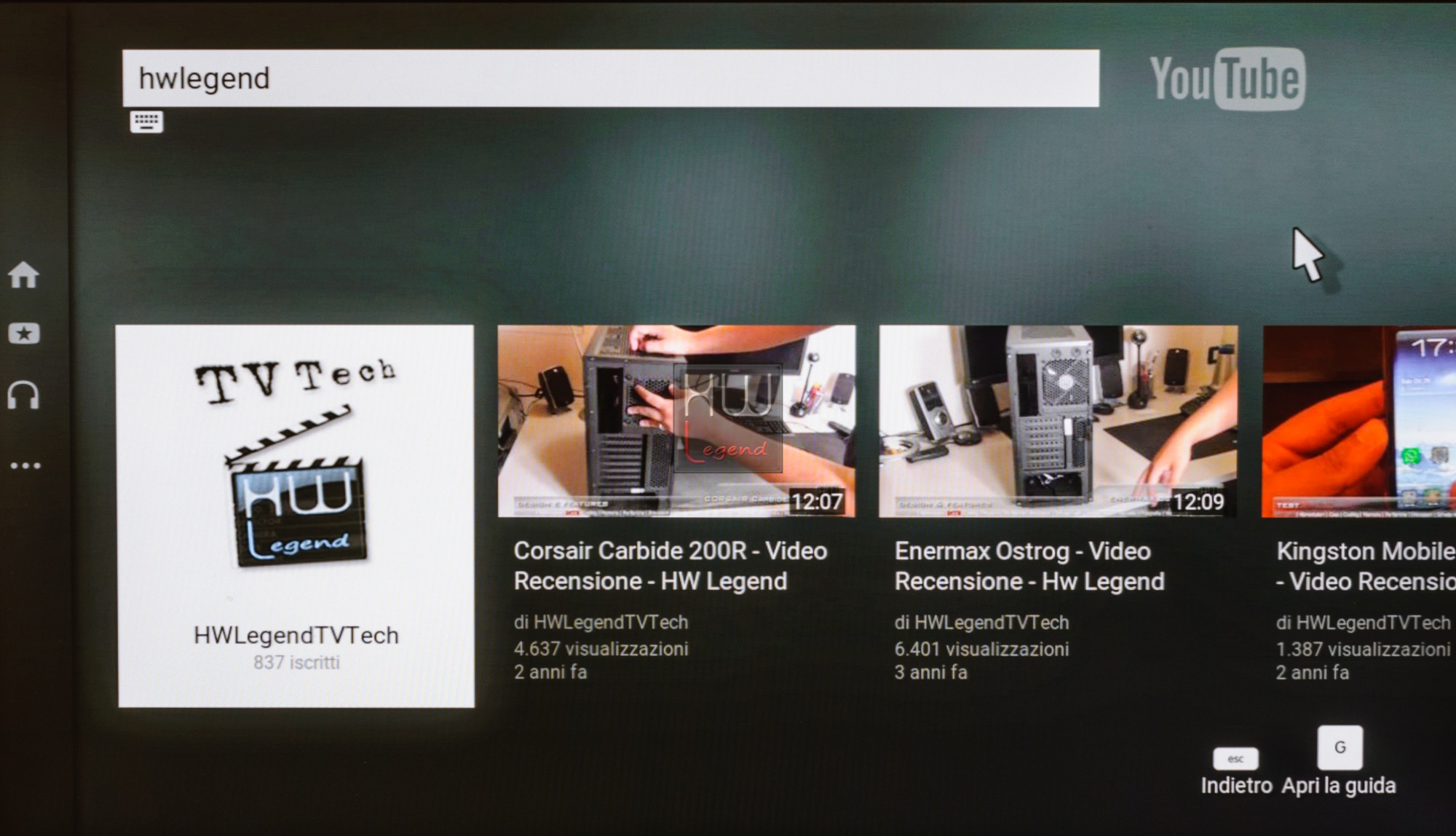Click the 12:07 duration badge
The height and width of the screenshot is (836, 1456).
[817, 502]
